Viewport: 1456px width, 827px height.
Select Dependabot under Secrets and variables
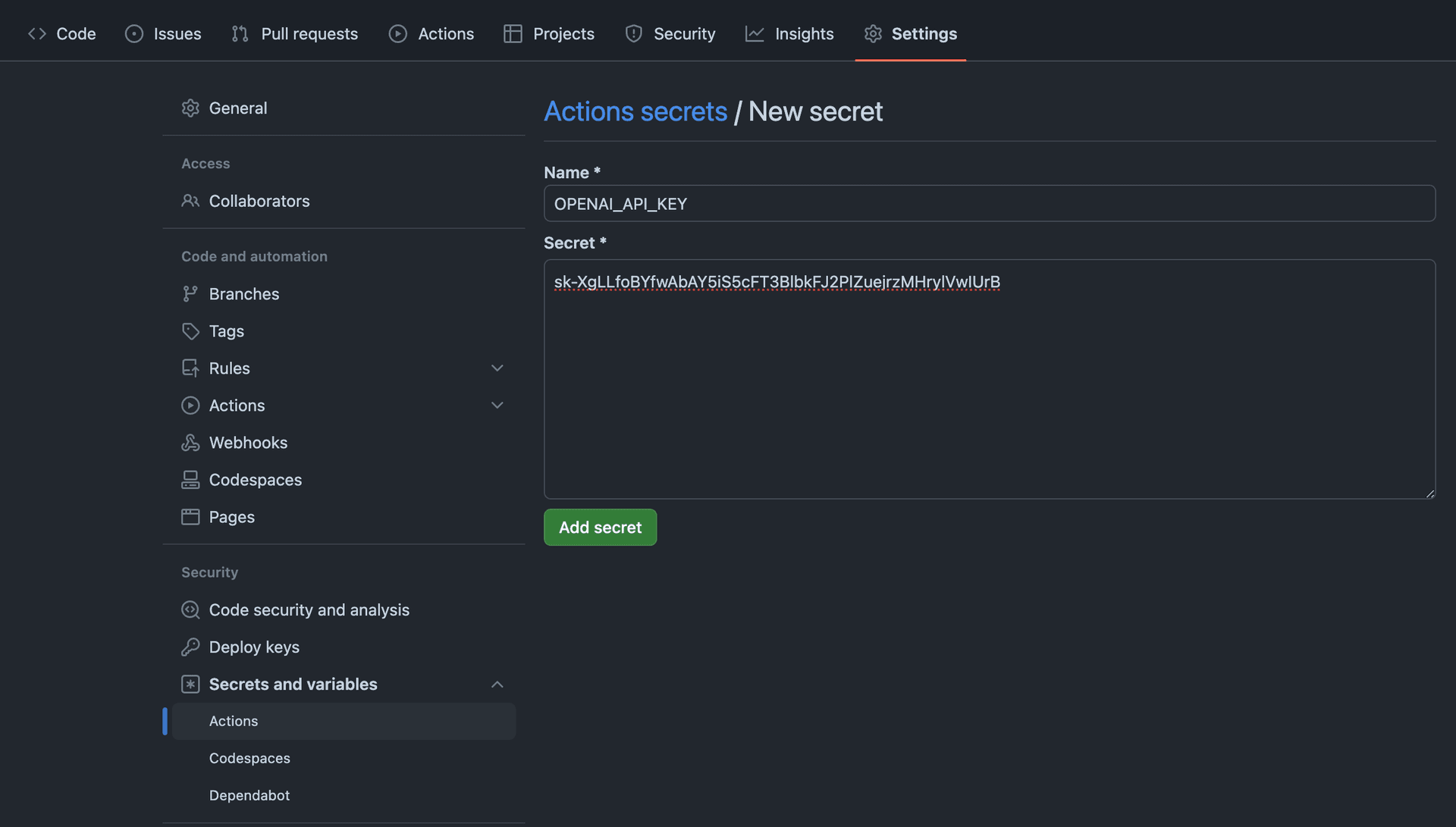(249, 795)
